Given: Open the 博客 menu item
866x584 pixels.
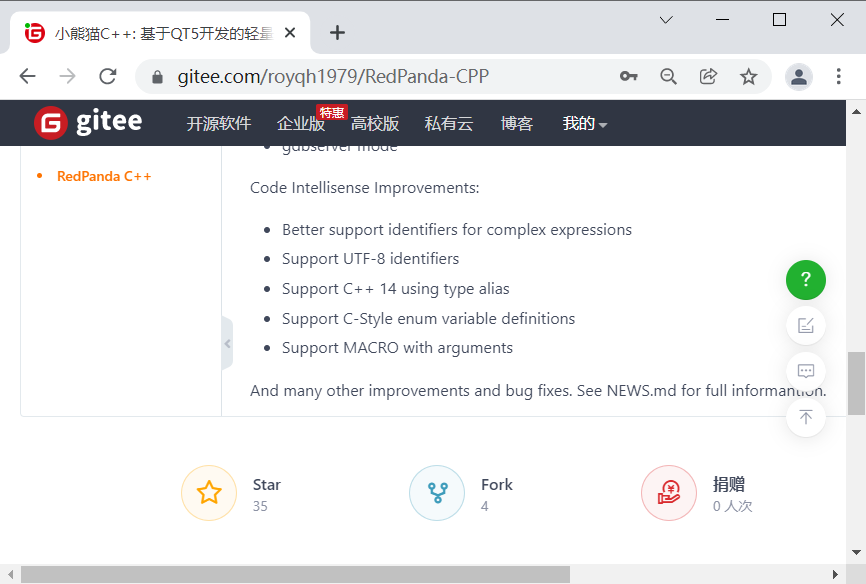Looking at the screenshot, I should tap(516, 123).
